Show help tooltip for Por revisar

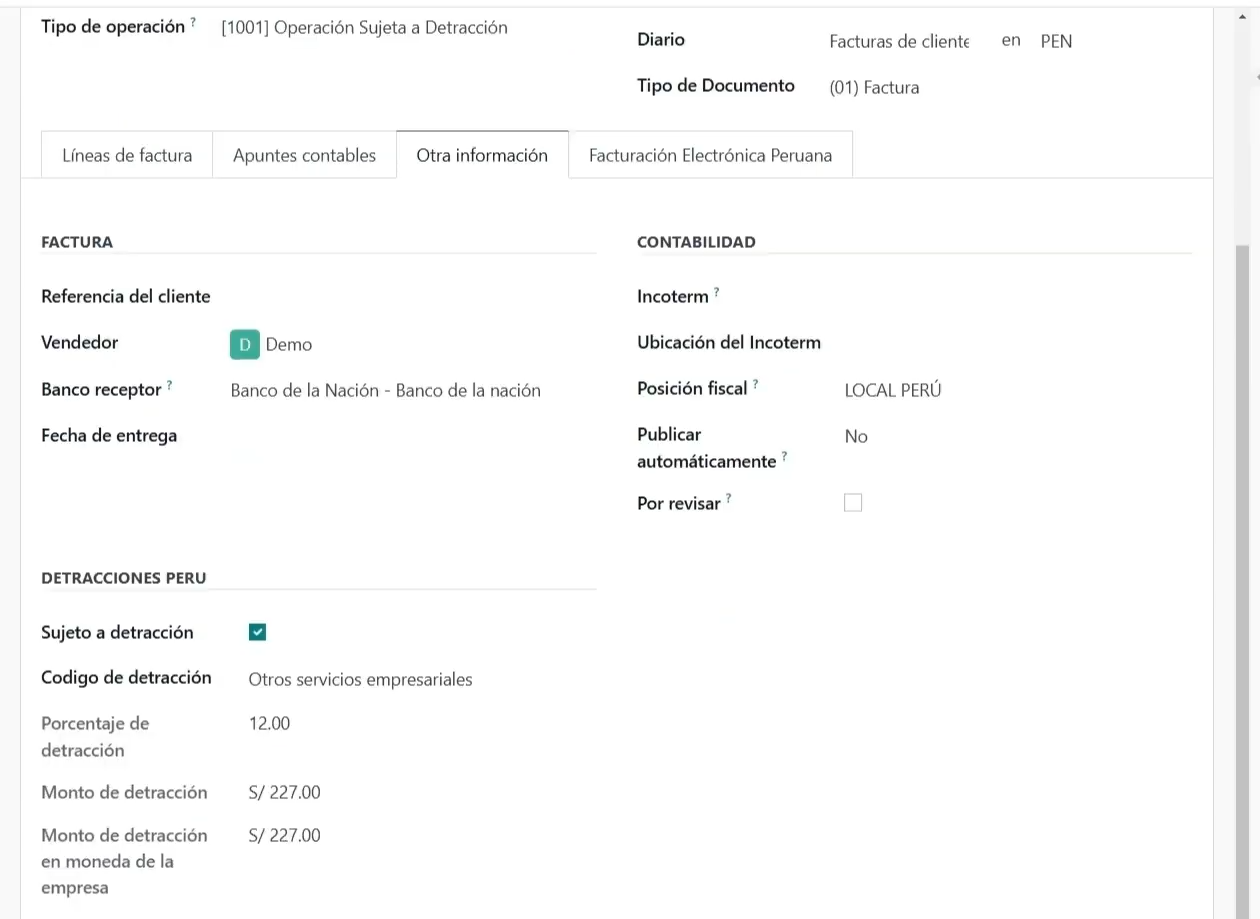tap(729, 498)
